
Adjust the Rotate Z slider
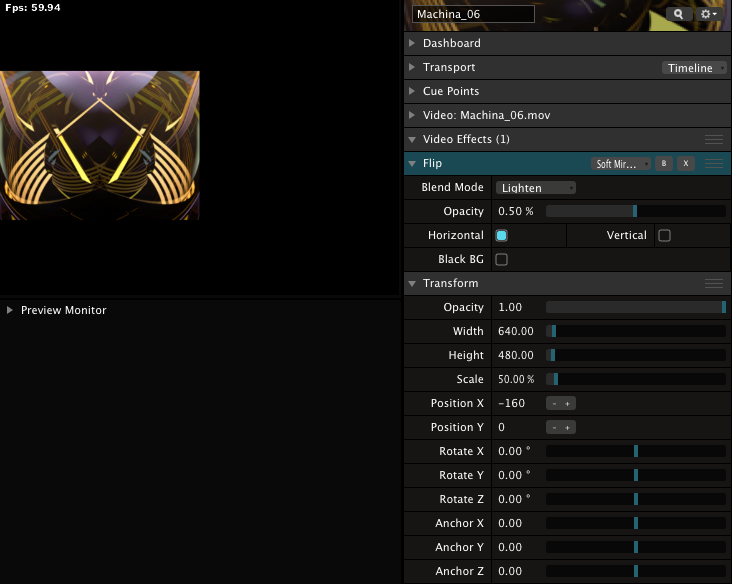(635, 499)
